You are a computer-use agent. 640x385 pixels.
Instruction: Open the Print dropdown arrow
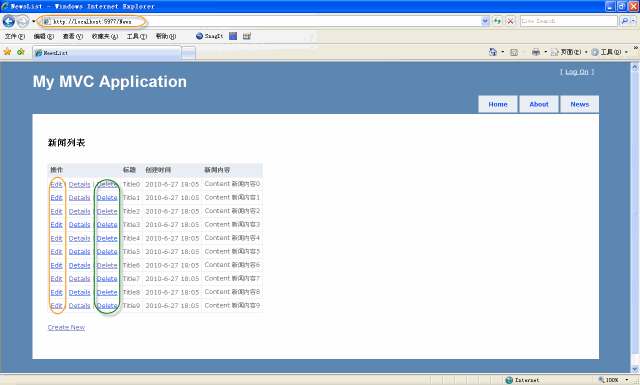click(x=545, y=52)
